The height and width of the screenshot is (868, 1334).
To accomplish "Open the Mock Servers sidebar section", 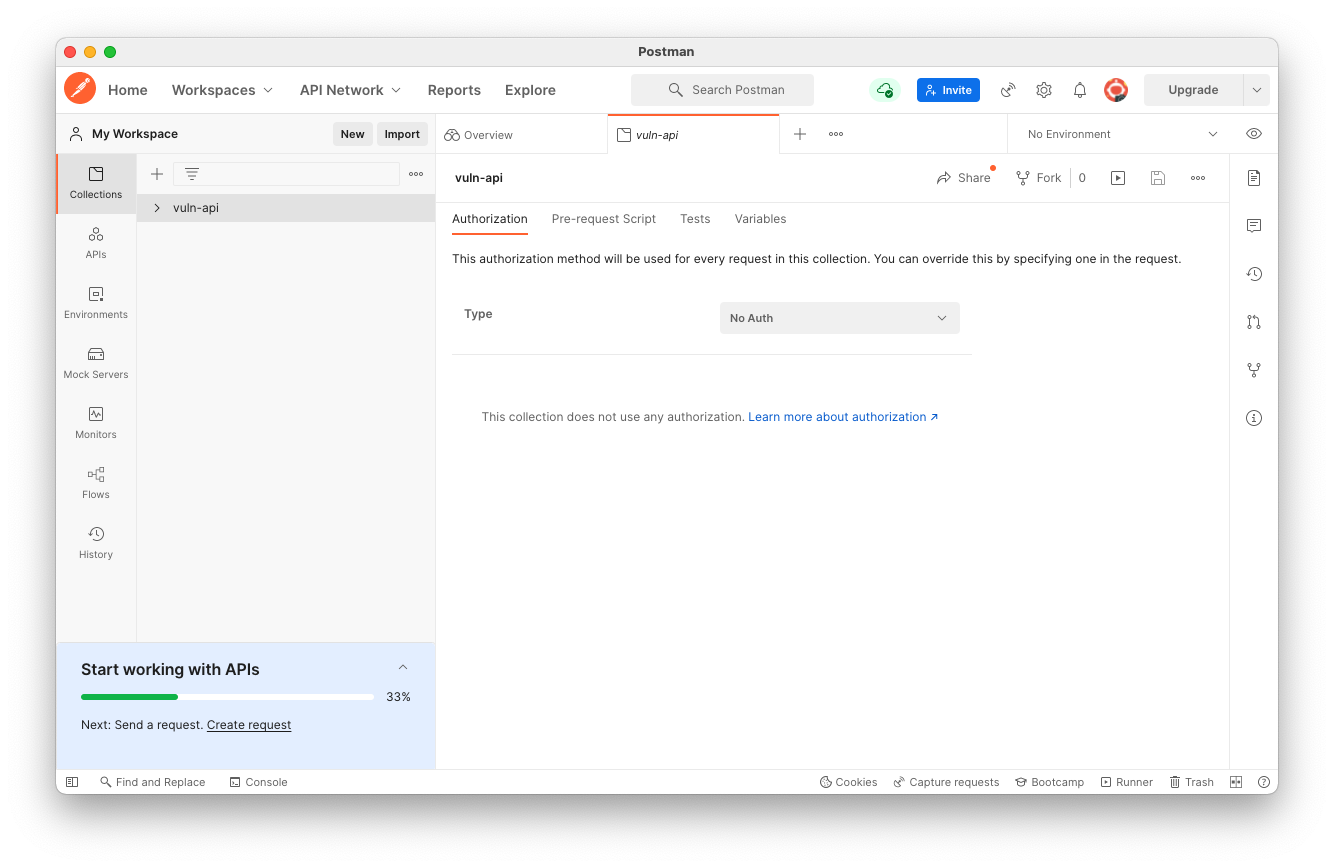I will [x=96, y=363].
